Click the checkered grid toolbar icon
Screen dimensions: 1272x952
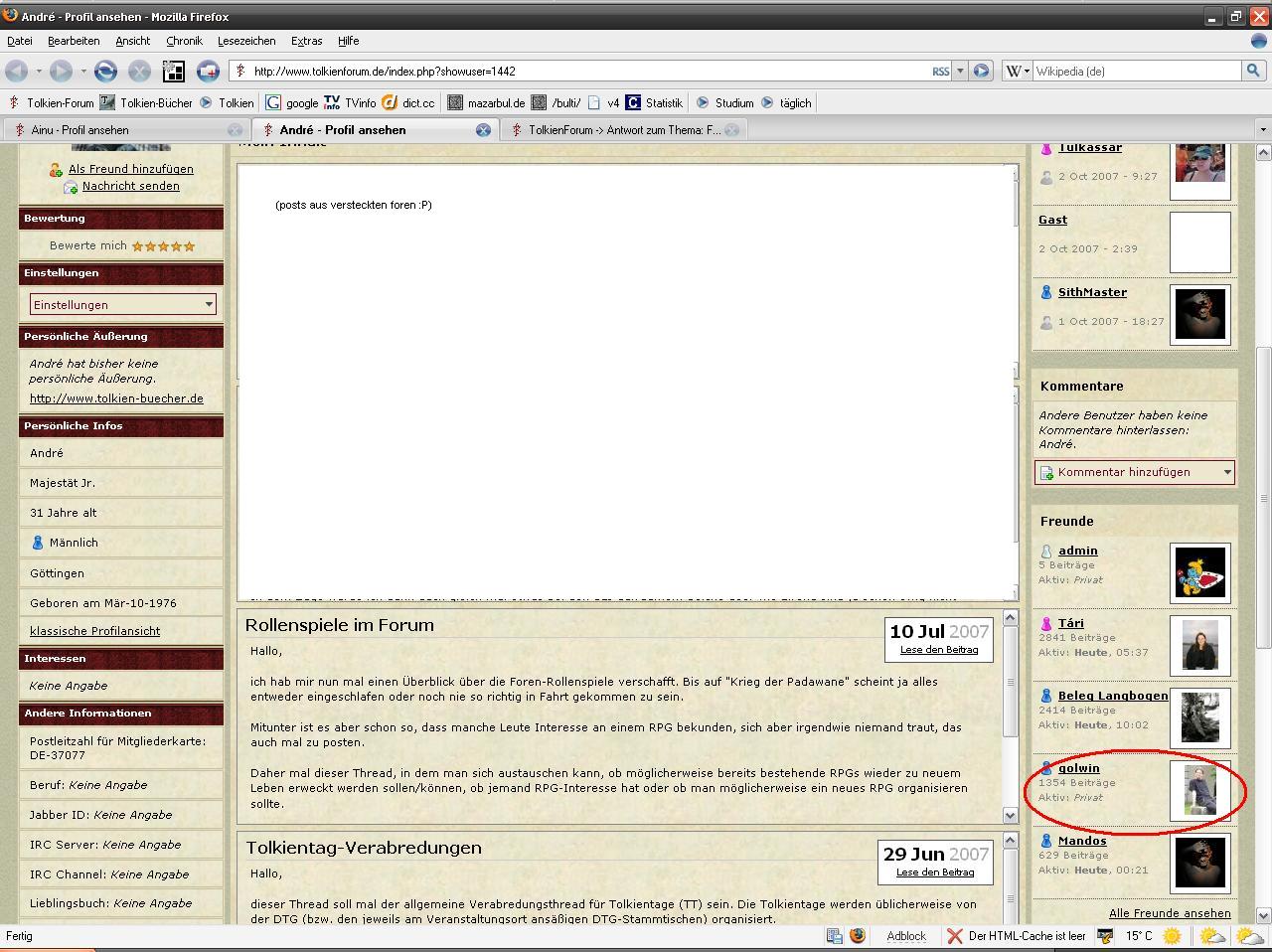(174, 71)
